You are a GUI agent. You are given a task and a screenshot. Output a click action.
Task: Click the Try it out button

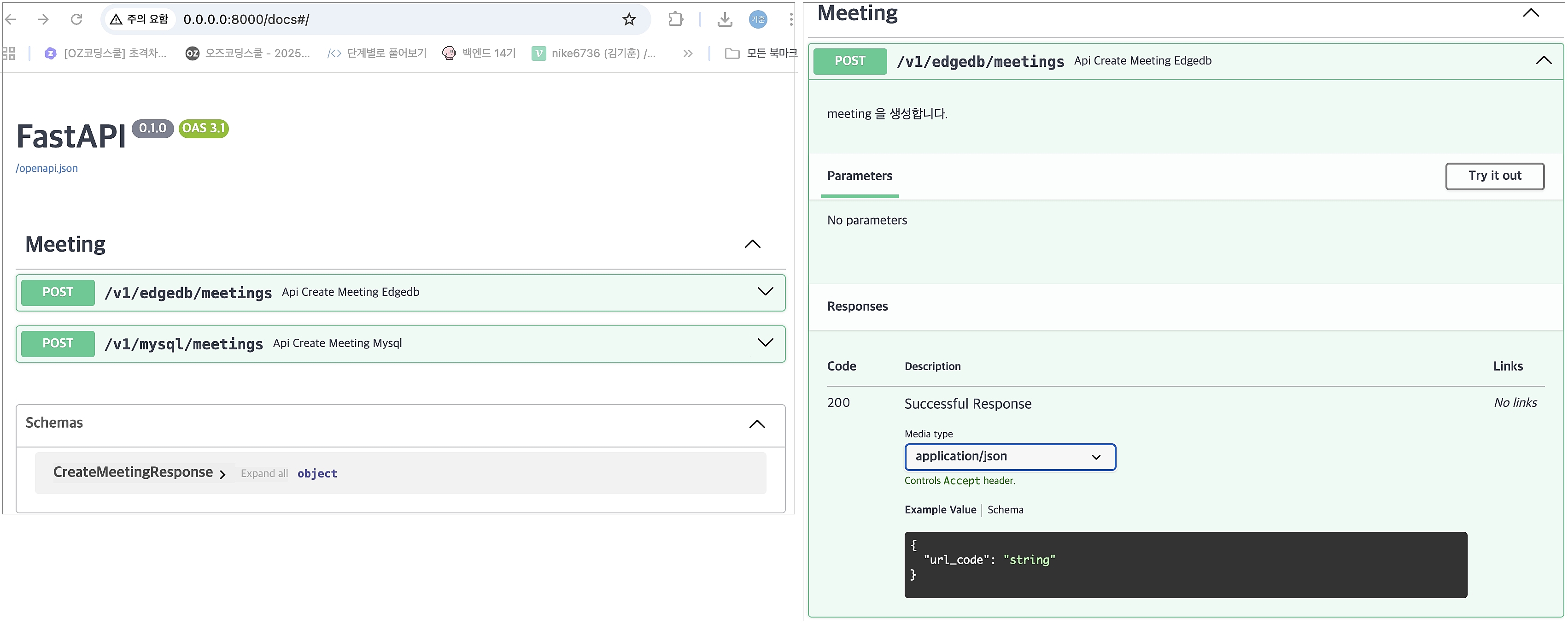pos(1494,176)
